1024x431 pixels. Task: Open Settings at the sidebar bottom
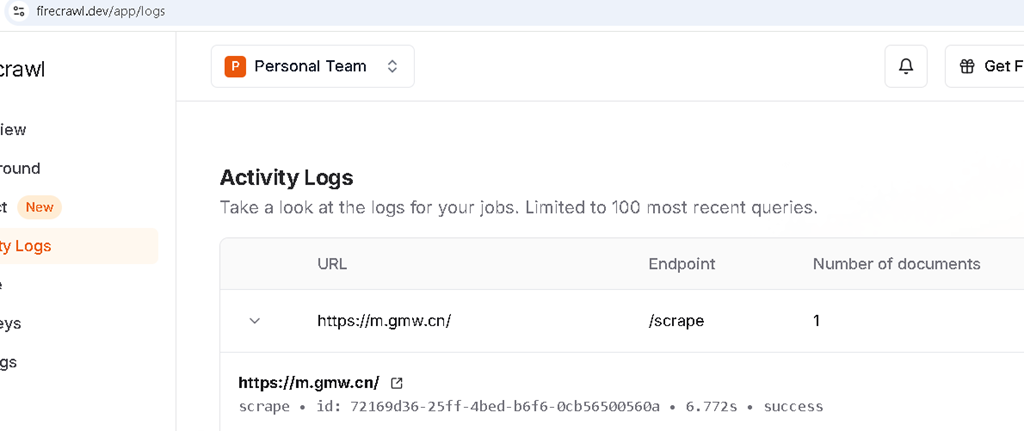(x=8, y=362)
